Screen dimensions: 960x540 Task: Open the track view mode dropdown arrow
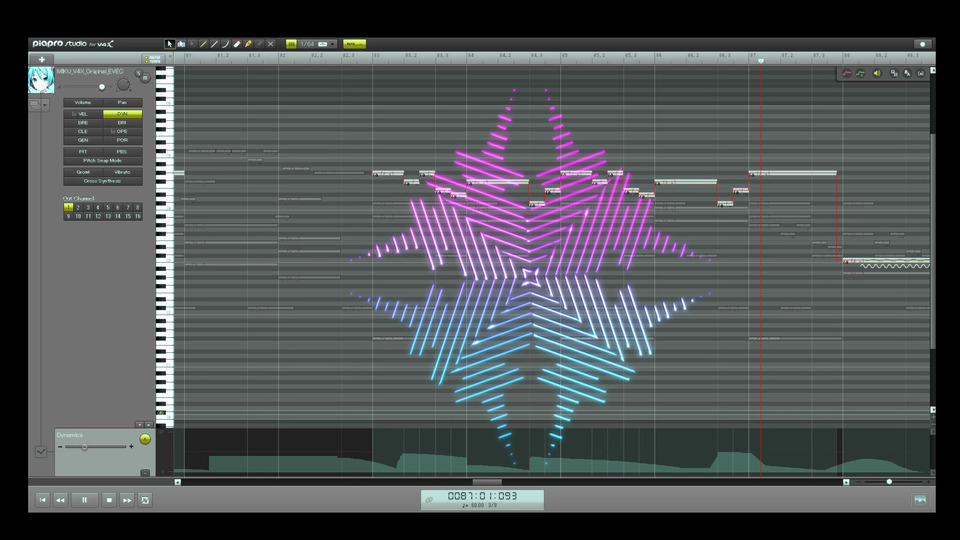pyautogui.click(x=45, y=105)
